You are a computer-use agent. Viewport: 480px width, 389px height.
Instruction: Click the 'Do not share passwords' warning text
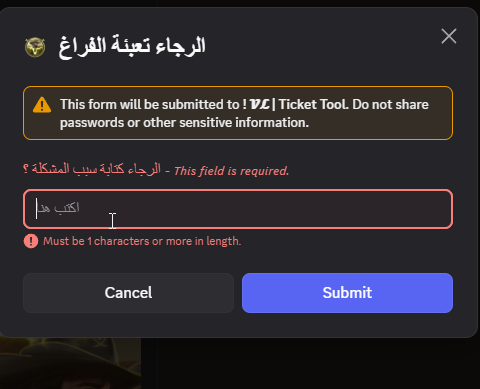(244, 114)
